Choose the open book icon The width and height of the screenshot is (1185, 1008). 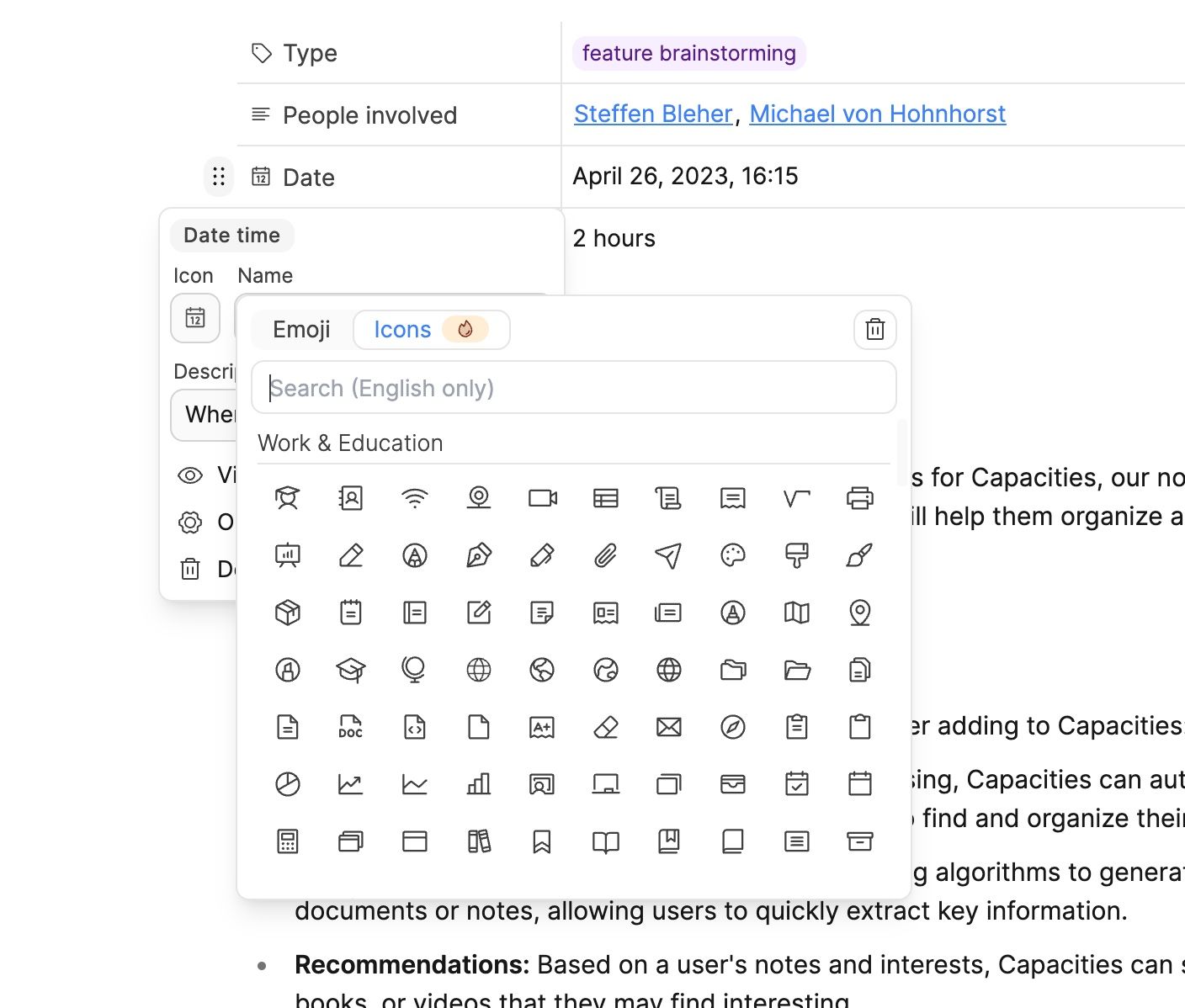605,841
